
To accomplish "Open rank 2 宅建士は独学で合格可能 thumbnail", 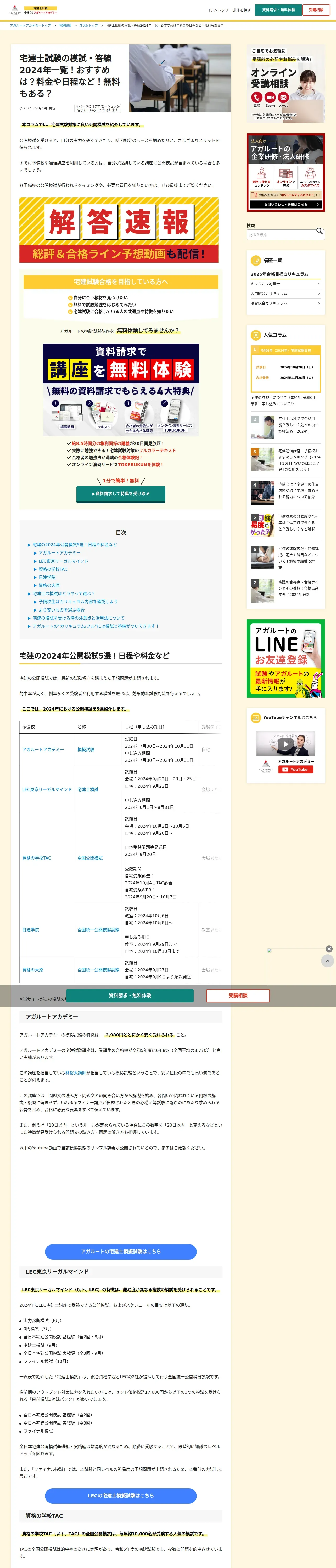I will tap(262, 427).
